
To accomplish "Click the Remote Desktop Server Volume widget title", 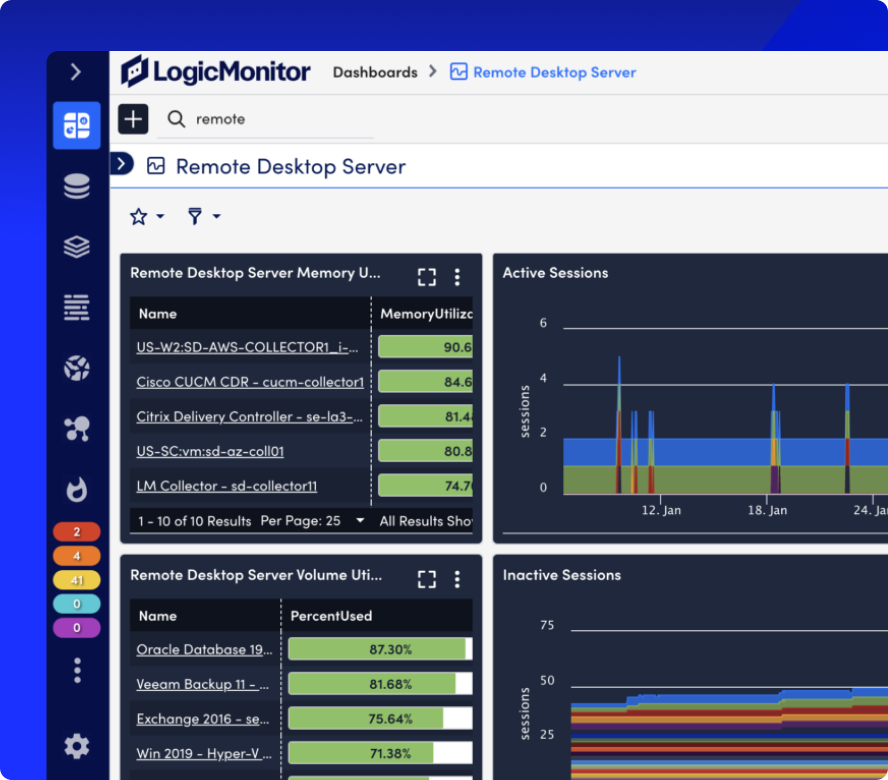I will pyautogui.click(x=256, y=575).
